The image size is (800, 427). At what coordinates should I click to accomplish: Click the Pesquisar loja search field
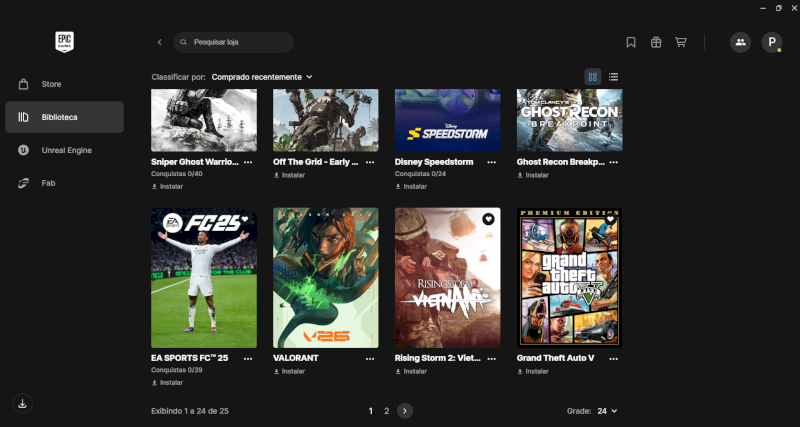(233, 42)
